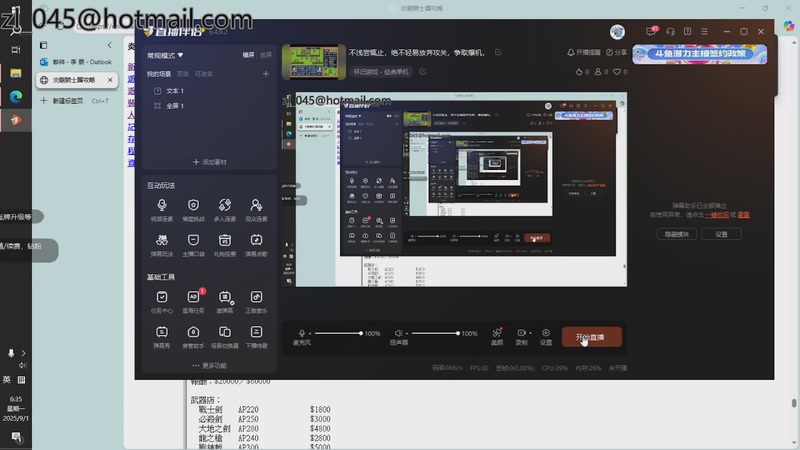Close the 炎龍騎士團攻略 browser tab
Screen dimensions: 800x450
[x=110, y=80]
